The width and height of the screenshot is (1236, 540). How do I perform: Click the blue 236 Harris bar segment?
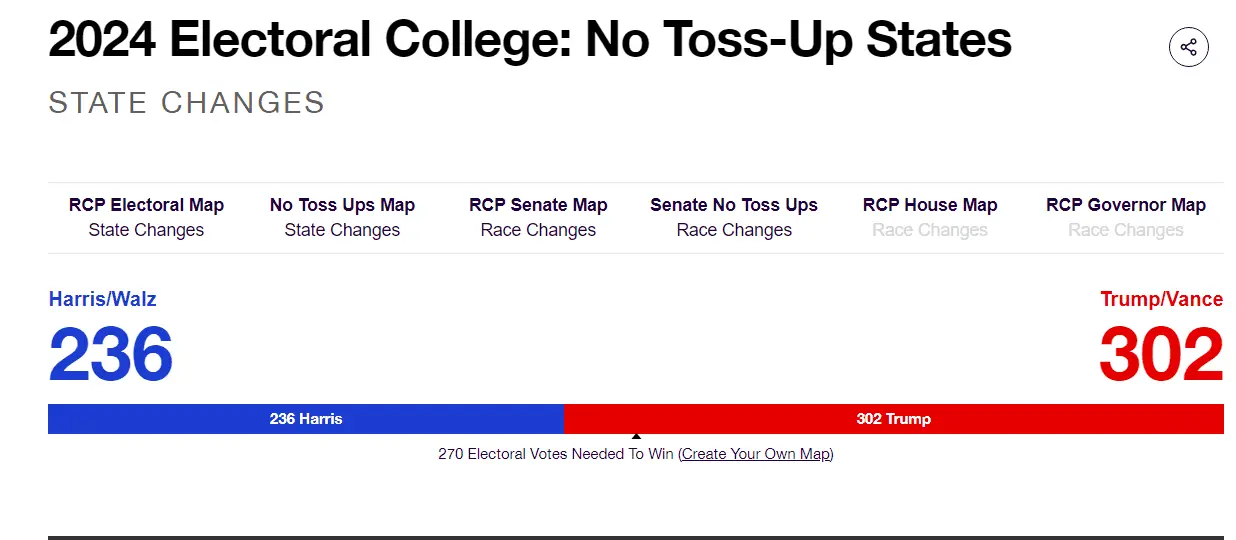305,419
